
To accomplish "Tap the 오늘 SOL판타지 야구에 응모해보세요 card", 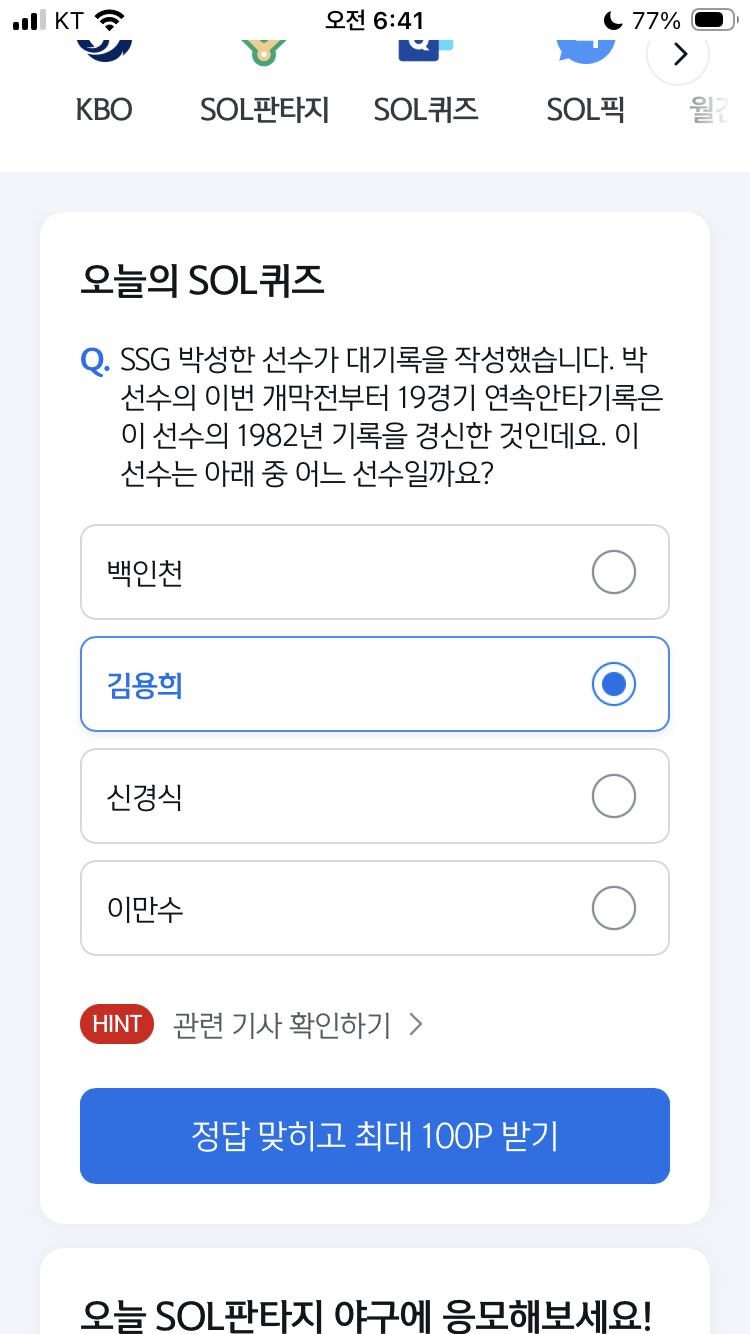I will coord(375,1291).
